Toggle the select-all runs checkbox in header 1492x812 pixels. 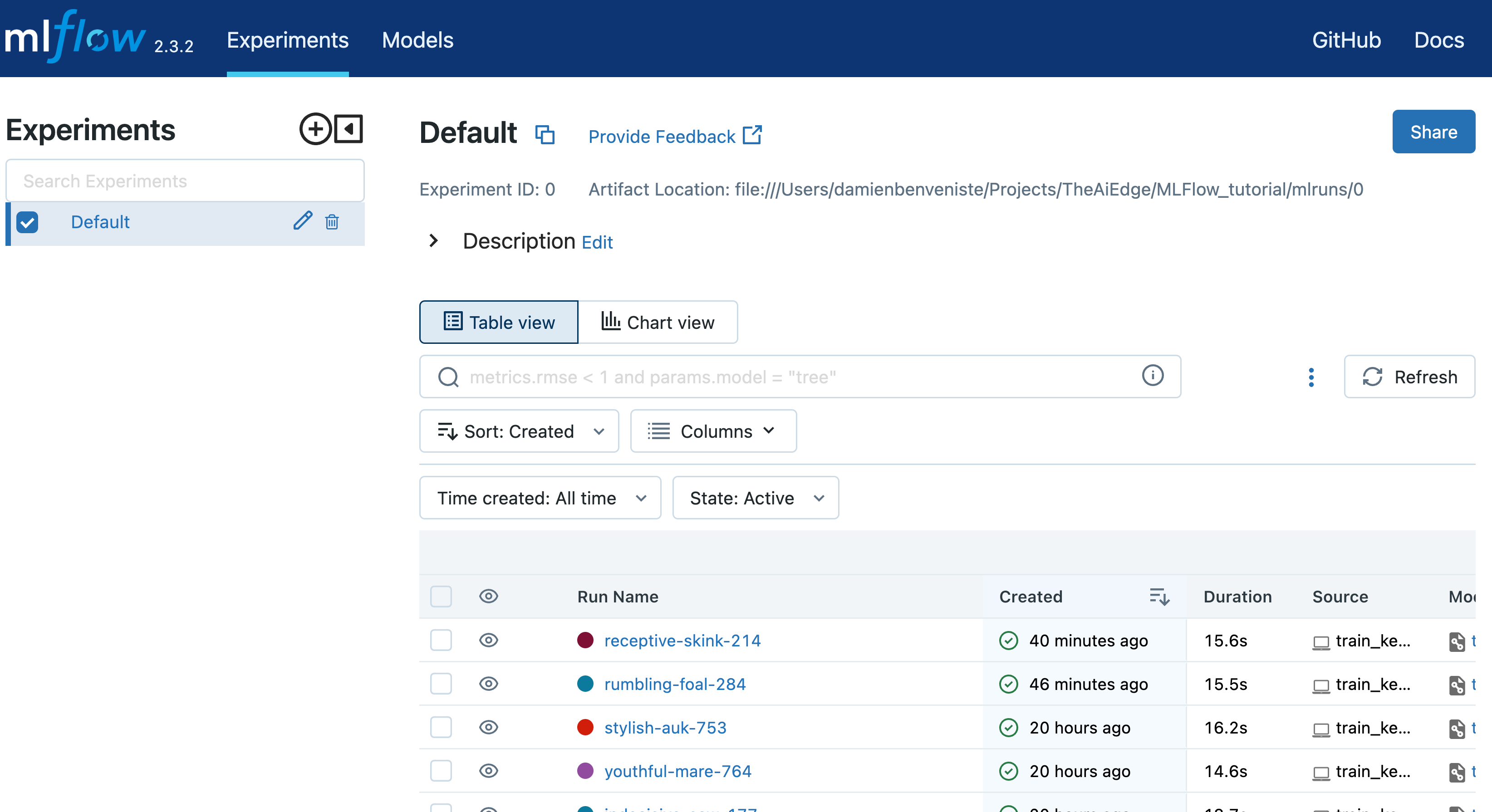pyautogui.click(x=441, y=597)
